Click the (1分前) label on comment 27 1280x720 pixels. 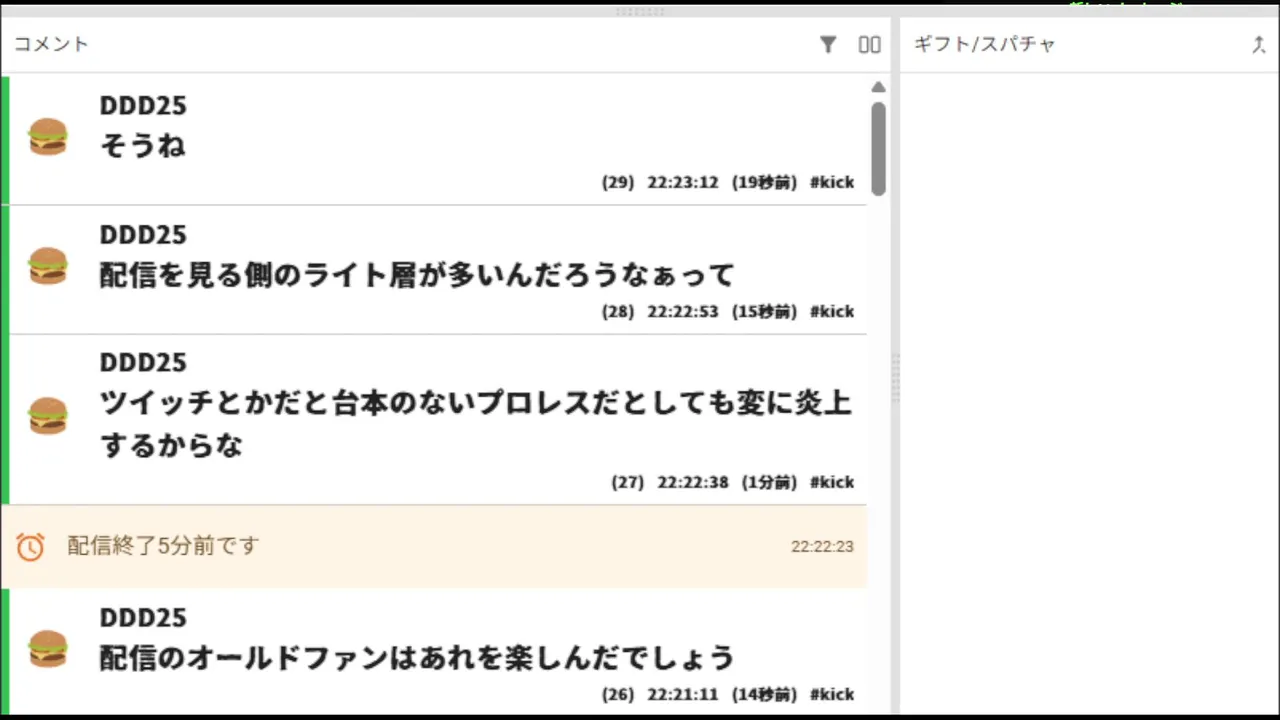pos(769,482)
